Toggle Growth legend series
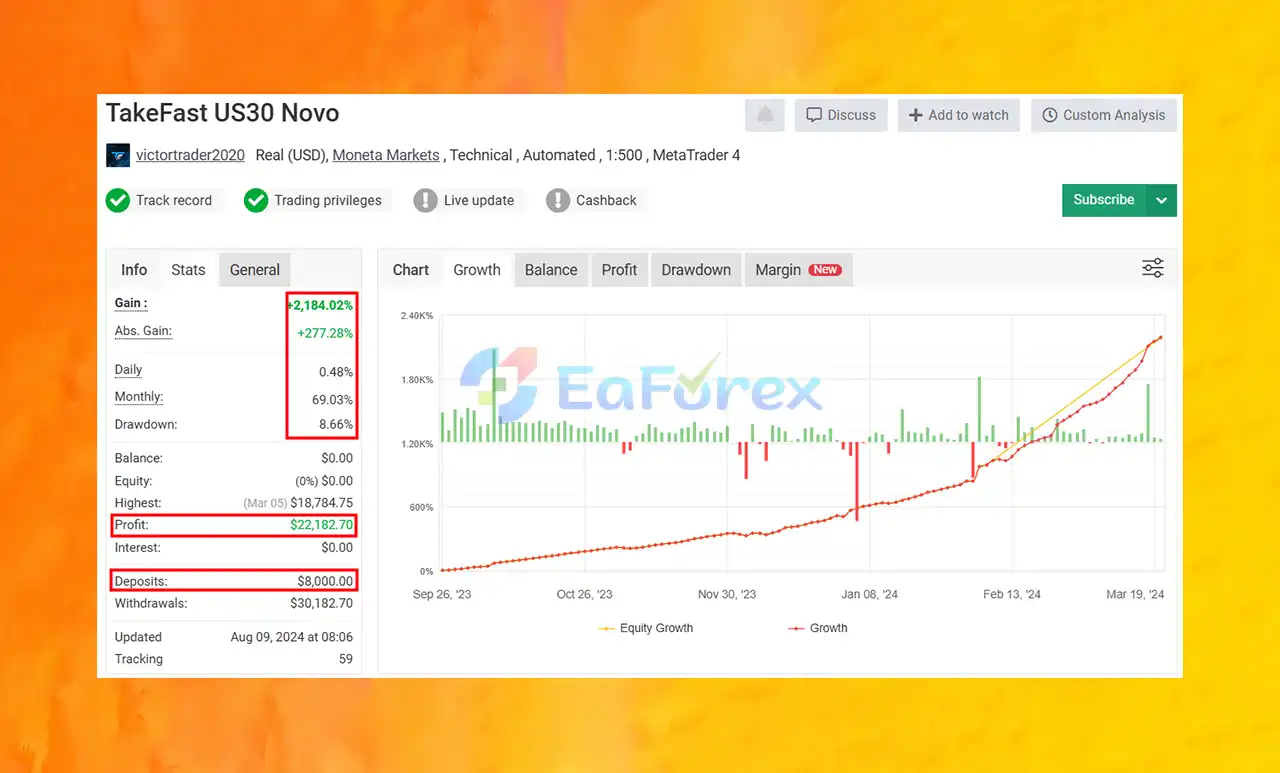This screenshot has height=773, width=1280. pos(817,628)
